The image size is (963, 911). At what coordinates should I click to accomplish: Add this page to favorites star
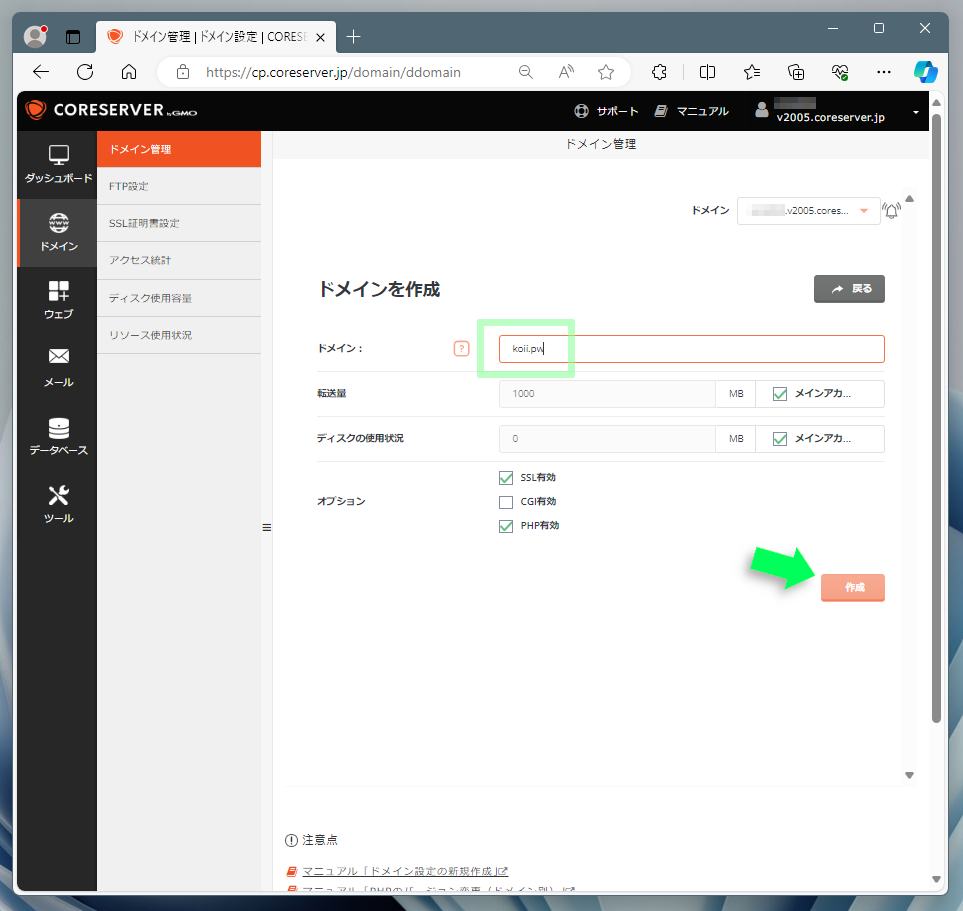click(606, 72)
